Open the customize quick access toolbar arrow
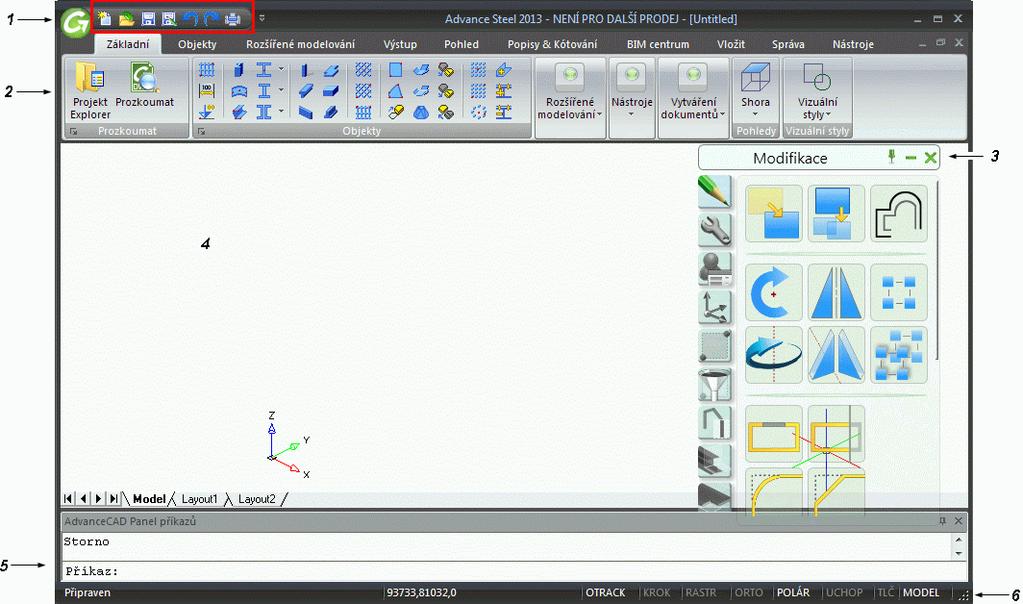This screenshot has height=604, width=1023. (x=262, y=18)
